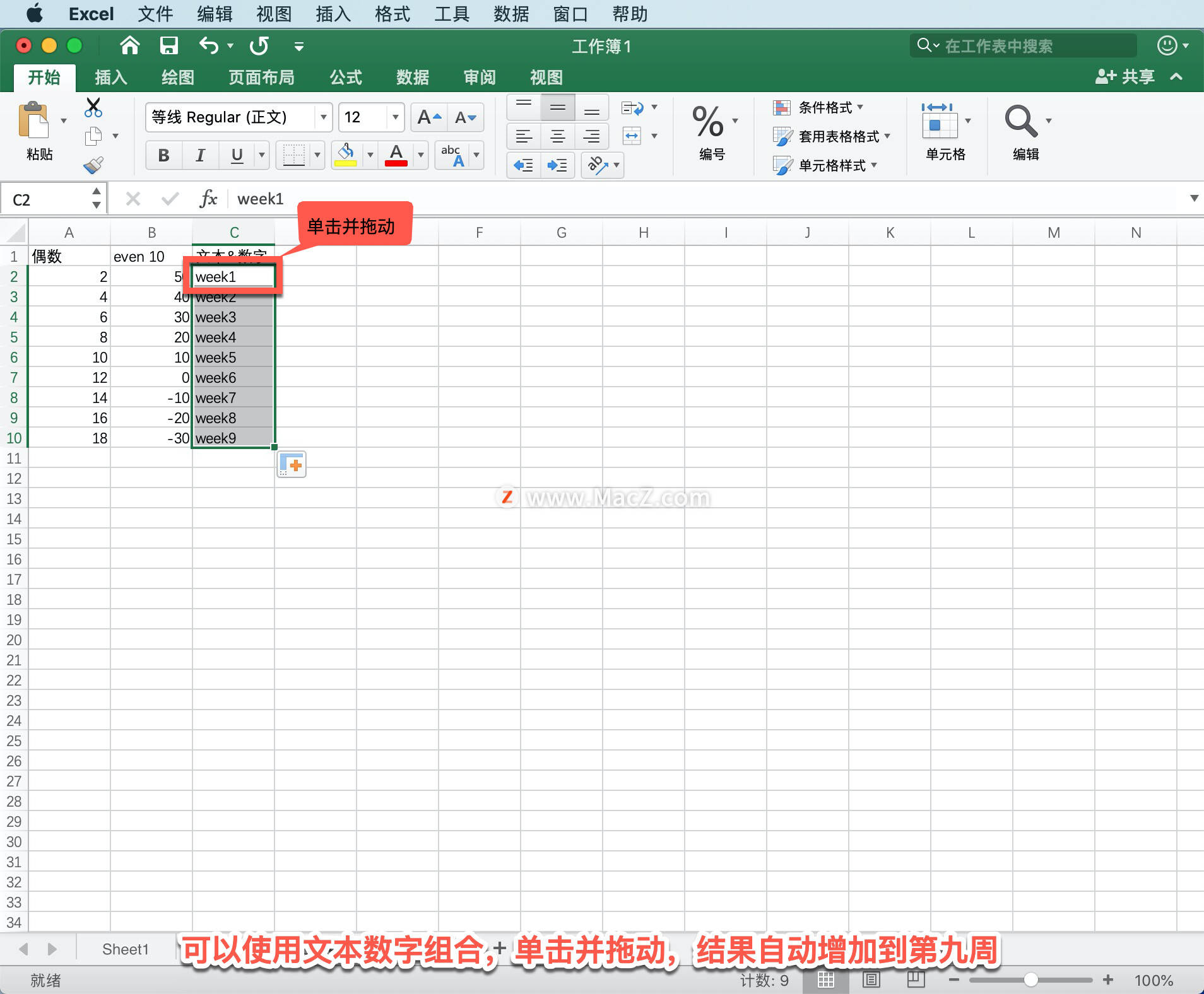Image resolution: width=1204 pixels, height=994 pixels.
Task: Click the Sheet1 worksheet tab
Action: (125, 949)
